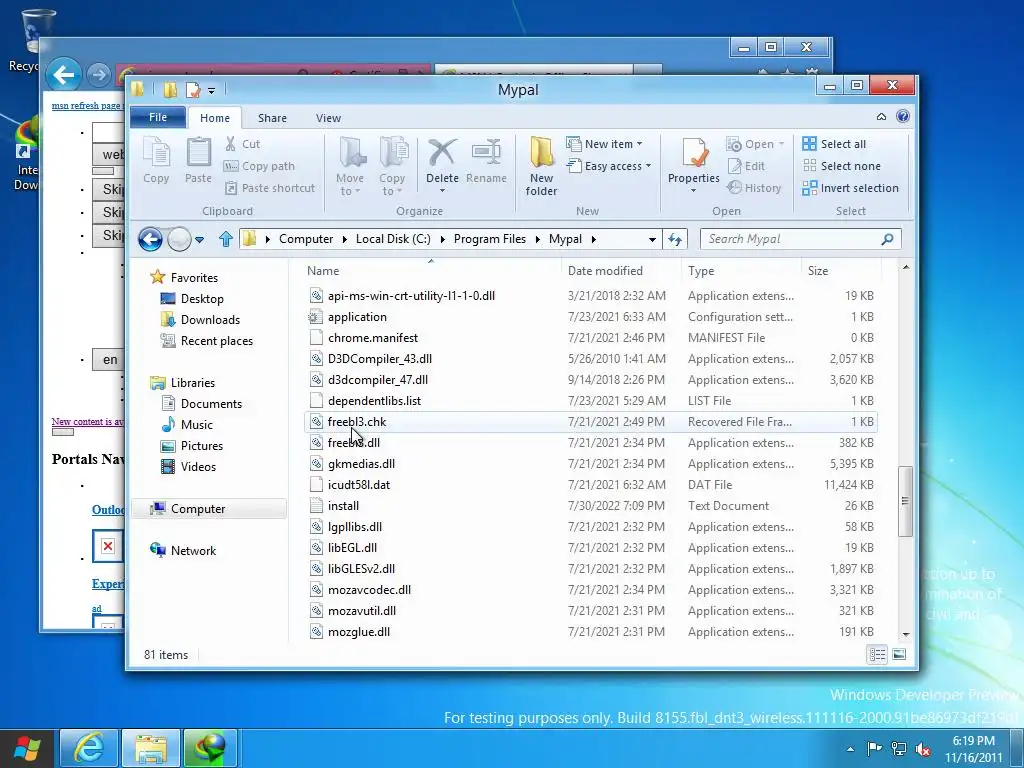
Task: Click the Start button
Action: [x=27, y=748]
